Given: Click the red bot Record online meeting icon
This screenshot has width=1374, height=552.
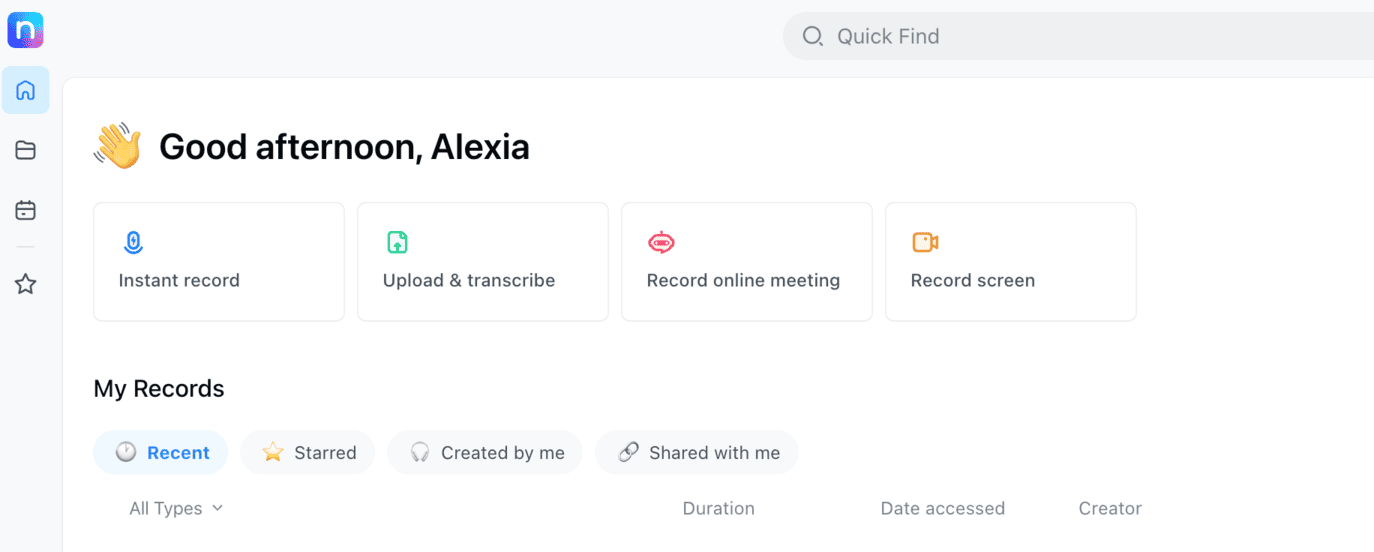Looking at the screenshot, I should [x=661, y=242].
